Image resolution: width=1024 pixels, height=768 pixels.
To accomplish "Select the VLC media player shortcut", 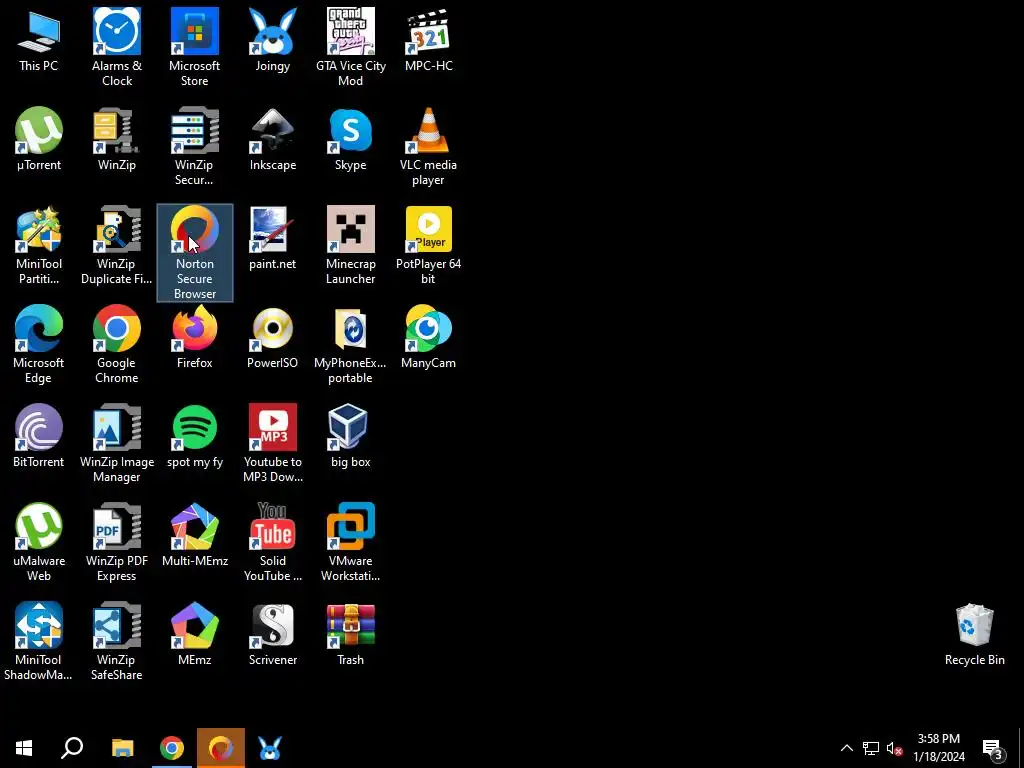I will pyautogui.click(x=428, y=146).
